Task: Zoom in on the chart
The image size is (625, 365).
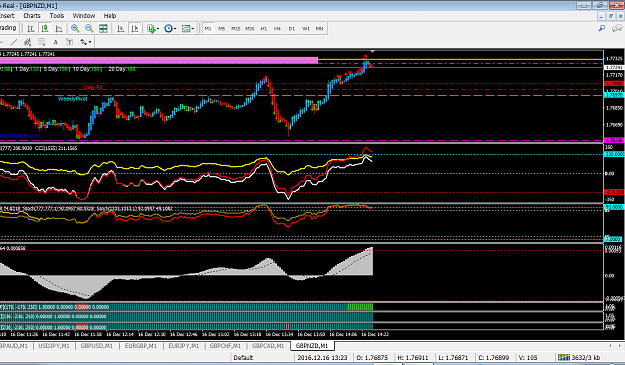Action: click(75, 28)
